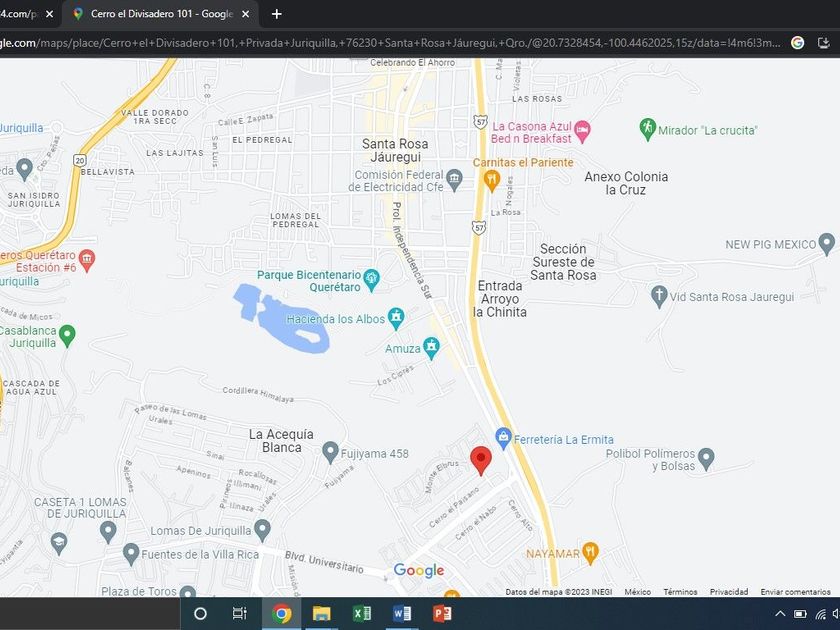Click the Sección Sureste de Santa Rosa label
The width and height of the screenshot is (840, 630).
pos(563,262)
